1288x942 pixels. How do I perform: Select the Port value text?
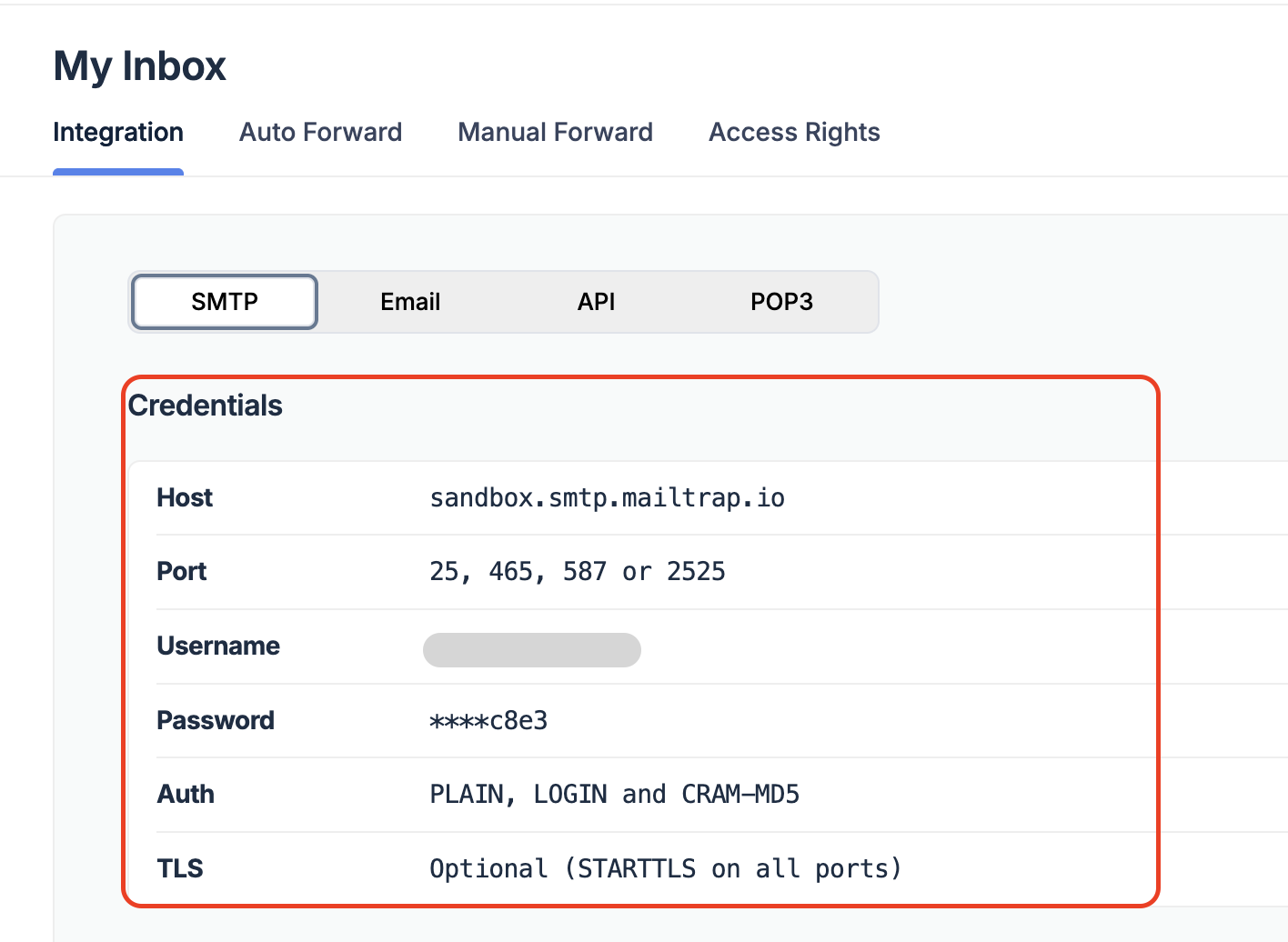(578, 571)
